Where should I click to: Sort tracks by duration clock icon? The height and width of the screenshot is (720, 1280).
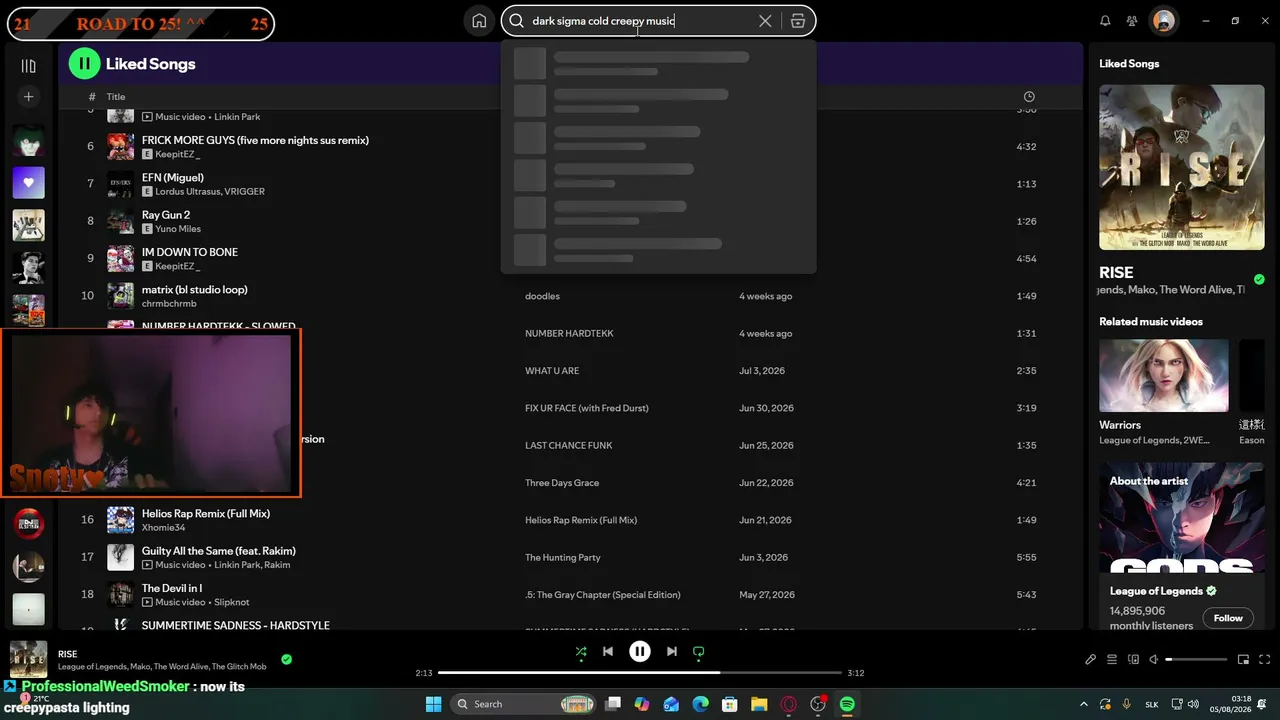(x=1029, y=97)
